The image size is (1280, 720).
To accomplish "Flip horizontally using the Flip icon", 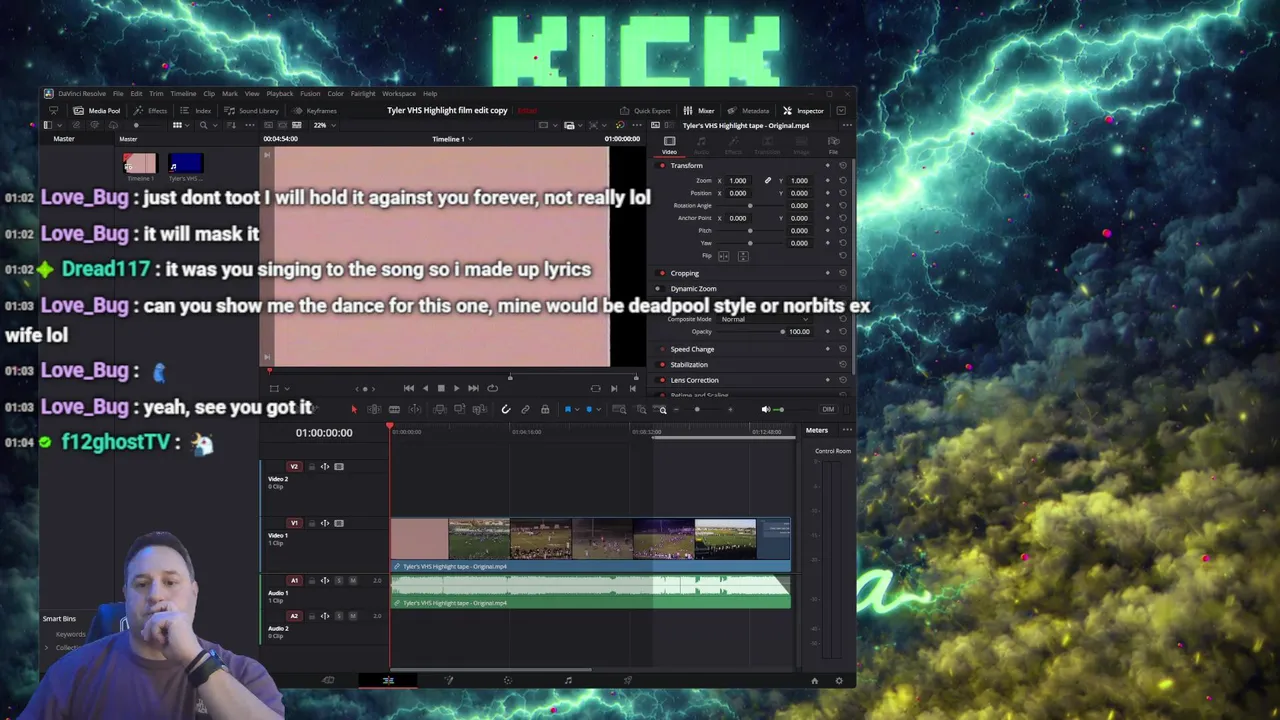I will coord(724,256).
